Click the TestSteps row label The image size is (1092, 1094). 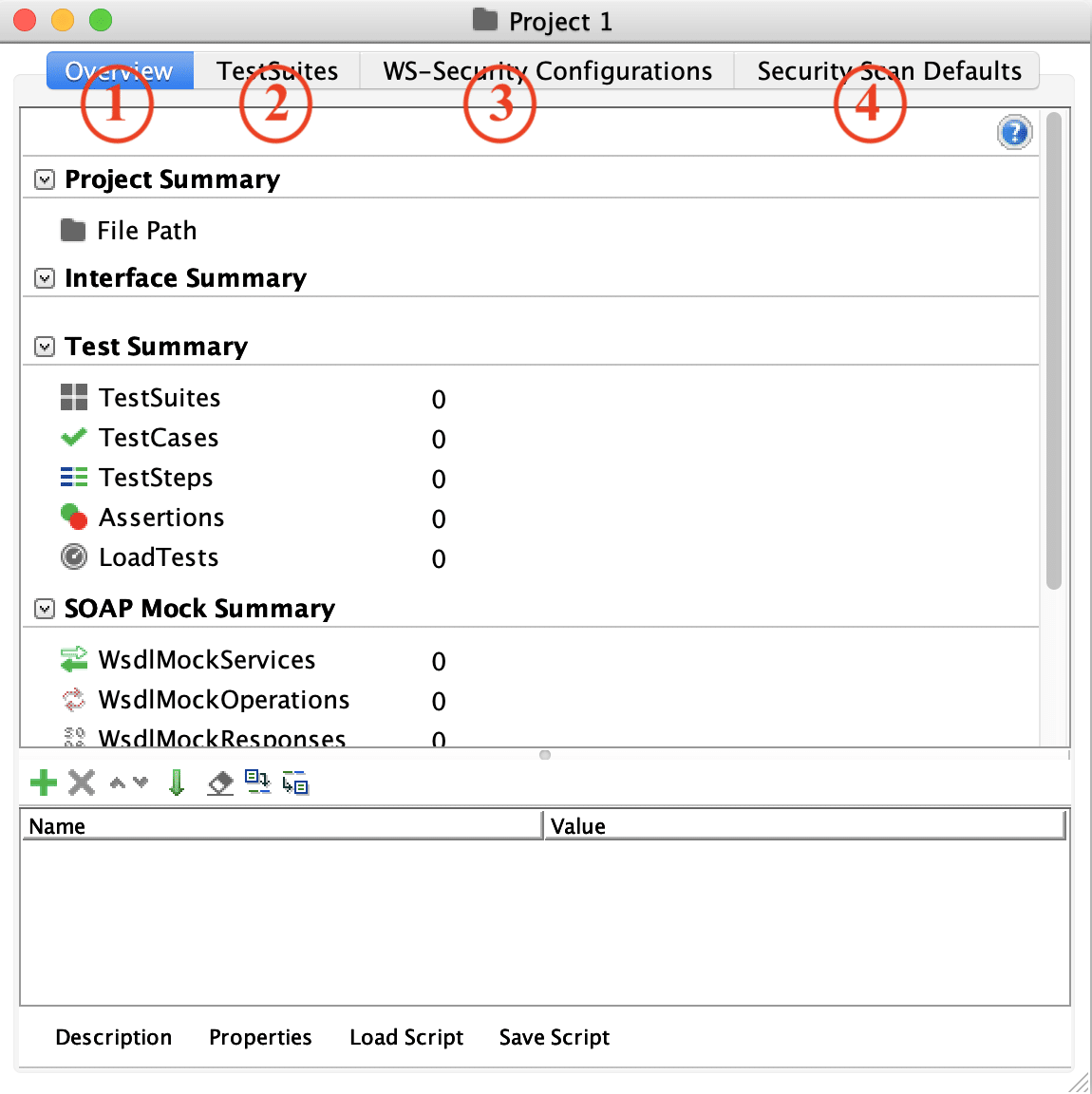(156, 478)
